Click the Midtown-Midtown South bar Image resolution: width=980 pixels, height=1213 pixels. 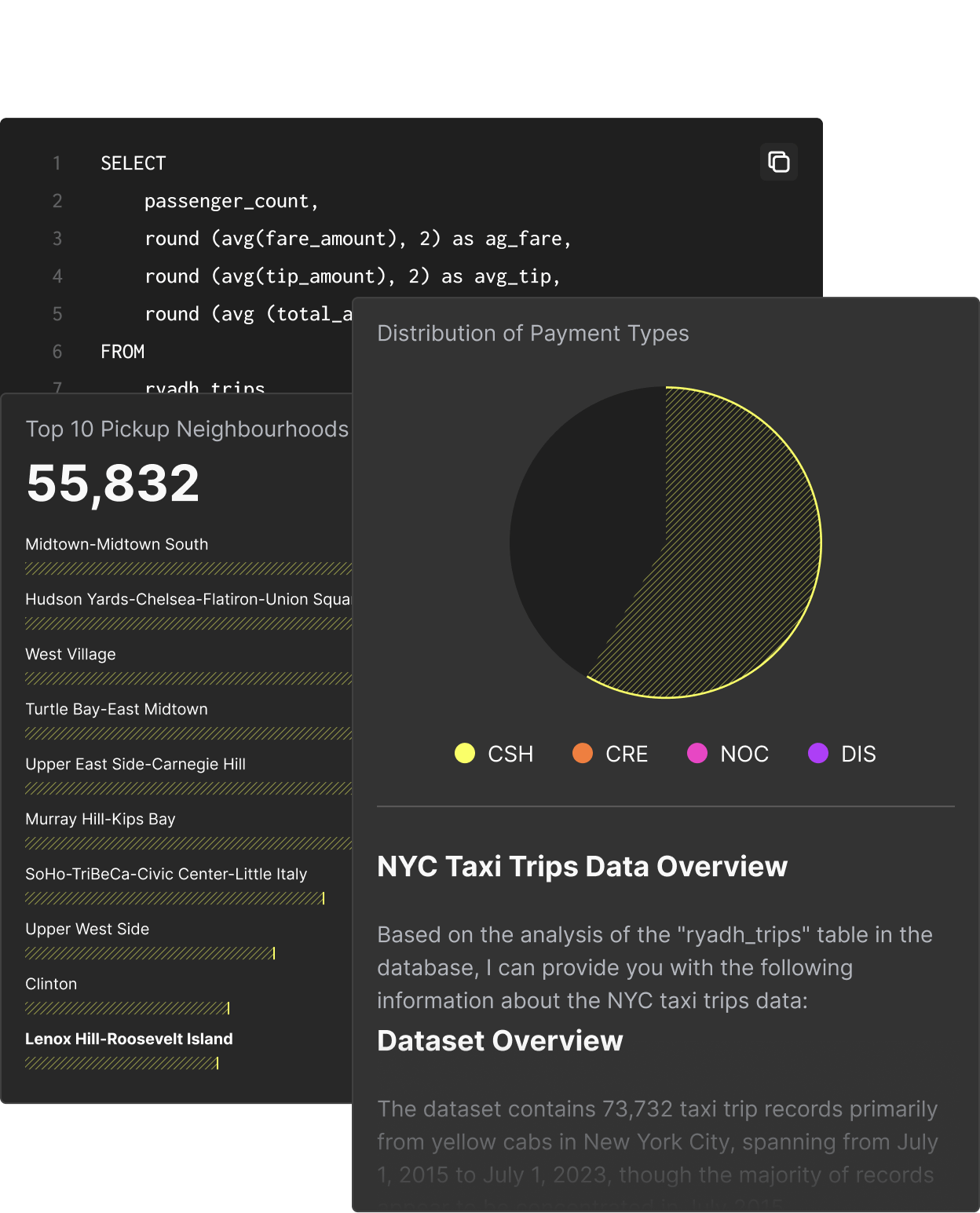tap(188, 568)
